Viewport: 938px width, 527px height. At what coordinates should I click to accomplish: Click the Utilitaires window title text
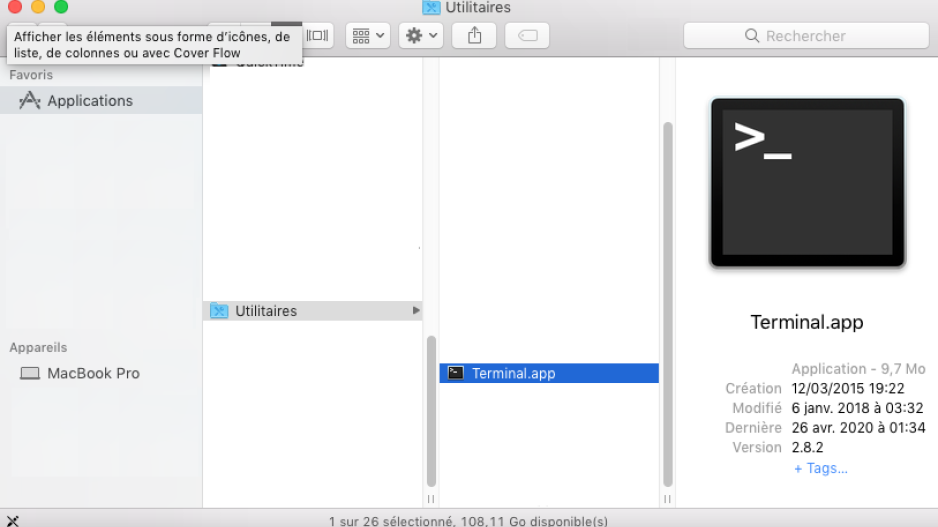[x=478, y=7]
